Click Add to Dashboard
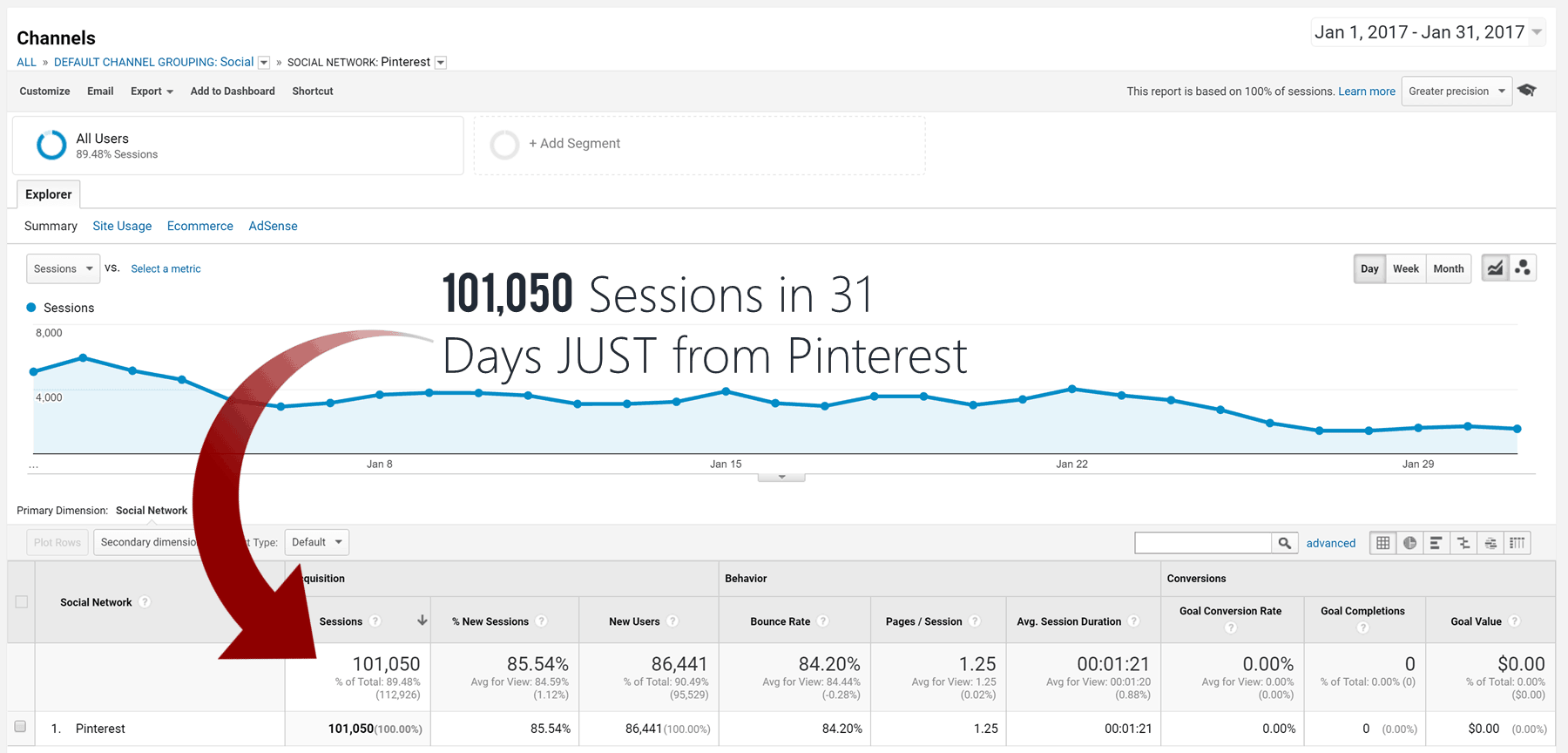This screenshot has height=753, width=1568. [x=233, y=91]
